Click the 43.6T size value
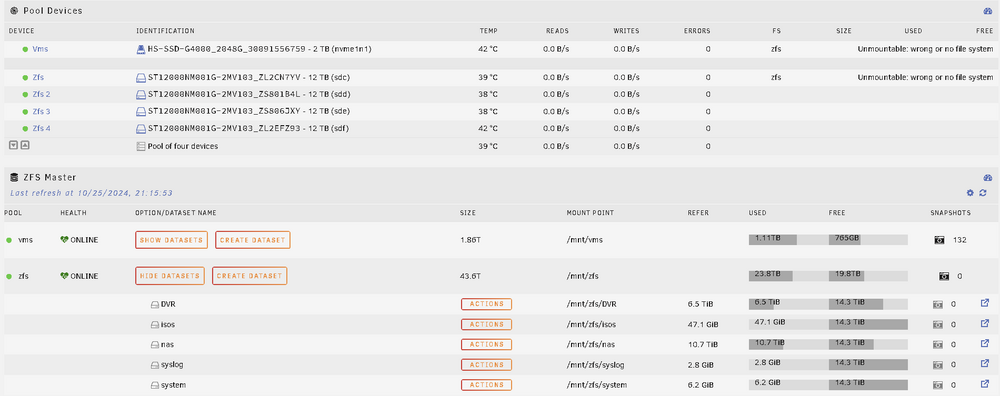Screen dimensions: 1000x396 pyautogui.click(x=469, y=276)
